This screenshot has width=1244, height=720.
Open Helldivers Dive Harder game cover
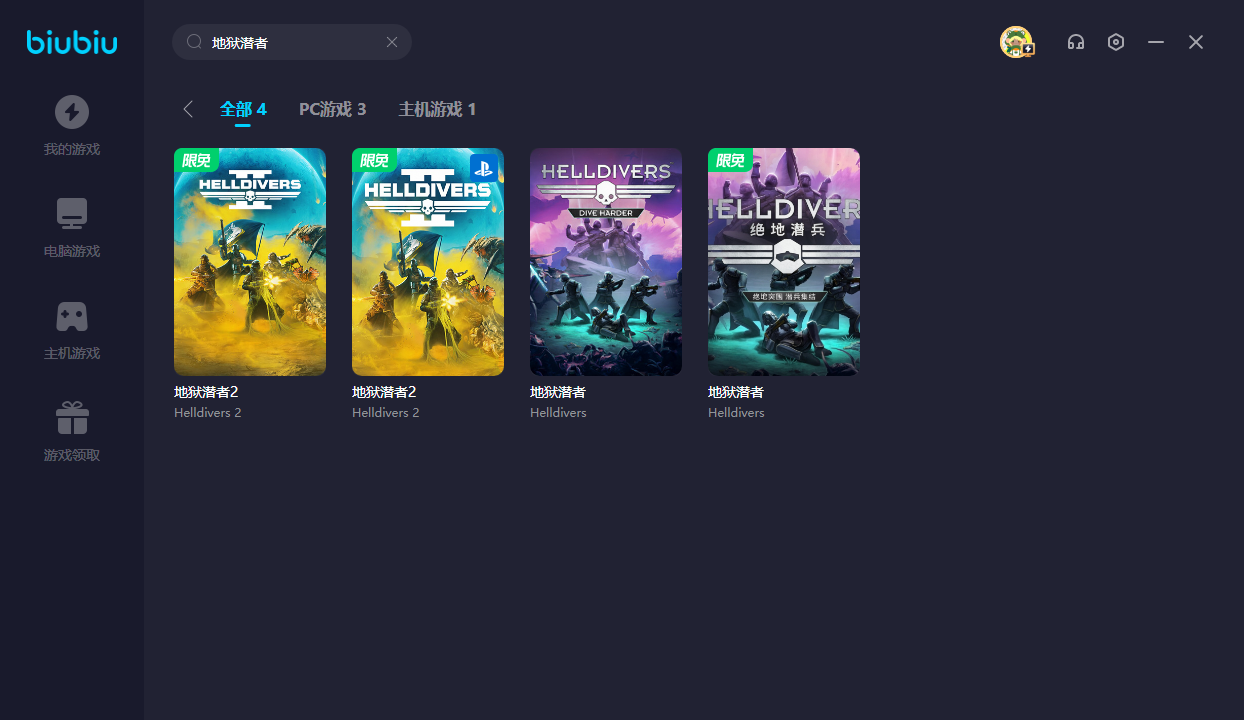coord(606,262)
